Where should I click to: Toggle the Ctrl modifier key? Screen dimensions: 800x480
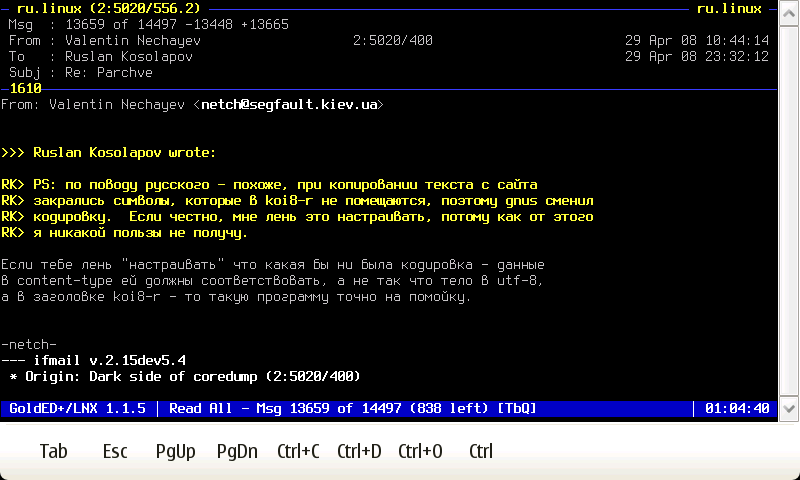481,451
